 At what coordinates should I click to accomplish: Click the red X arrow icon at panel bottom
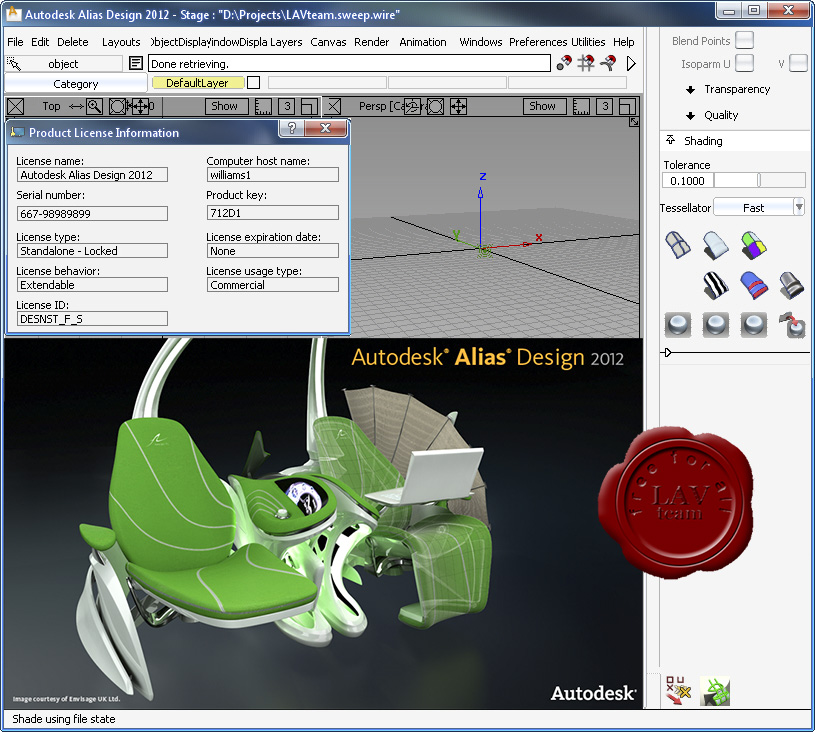click(678, 690)
